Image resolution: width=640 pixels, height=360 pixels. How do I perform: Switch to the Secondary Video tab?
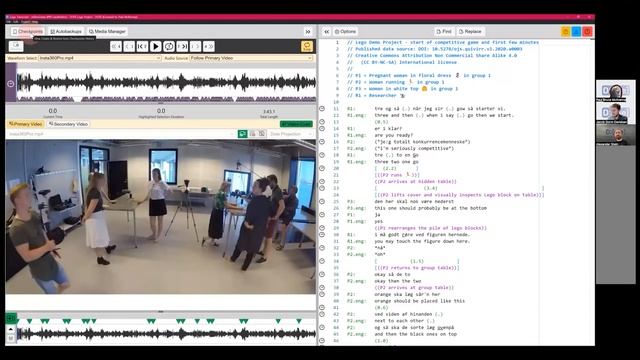[x=68, y=124]
